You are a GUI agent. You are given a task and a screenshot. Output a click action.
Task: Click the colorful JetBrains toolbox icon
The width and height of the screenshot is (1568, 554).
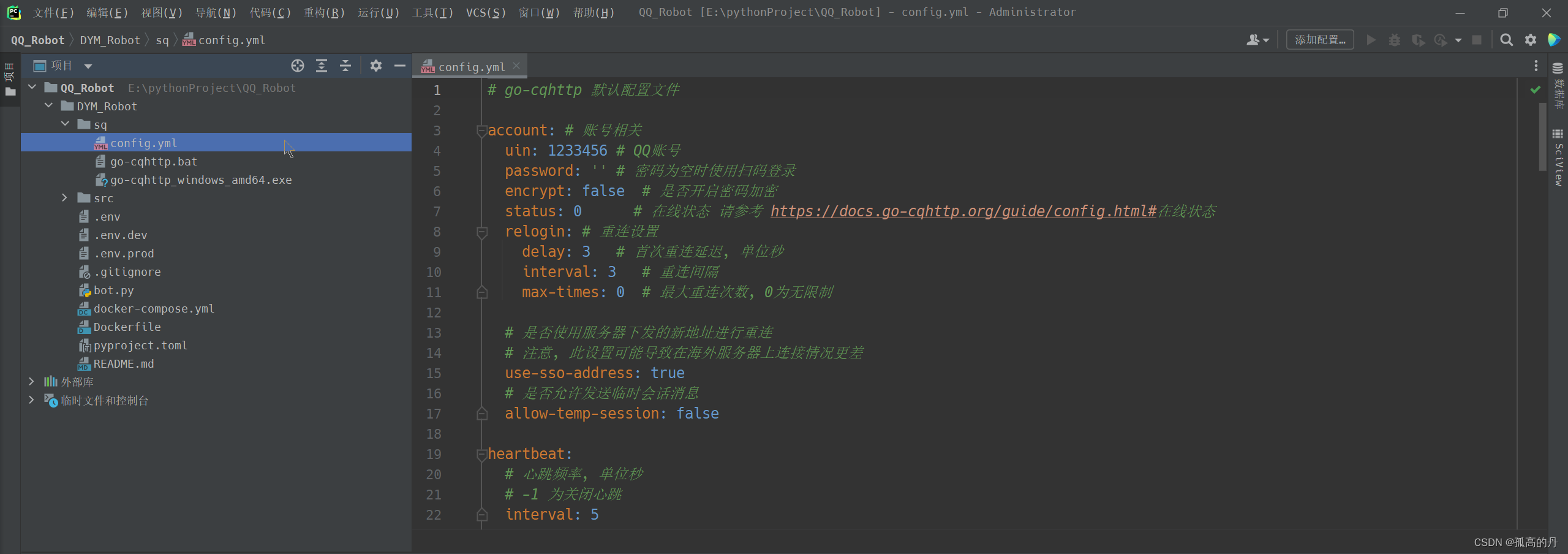click(1555, 40)
